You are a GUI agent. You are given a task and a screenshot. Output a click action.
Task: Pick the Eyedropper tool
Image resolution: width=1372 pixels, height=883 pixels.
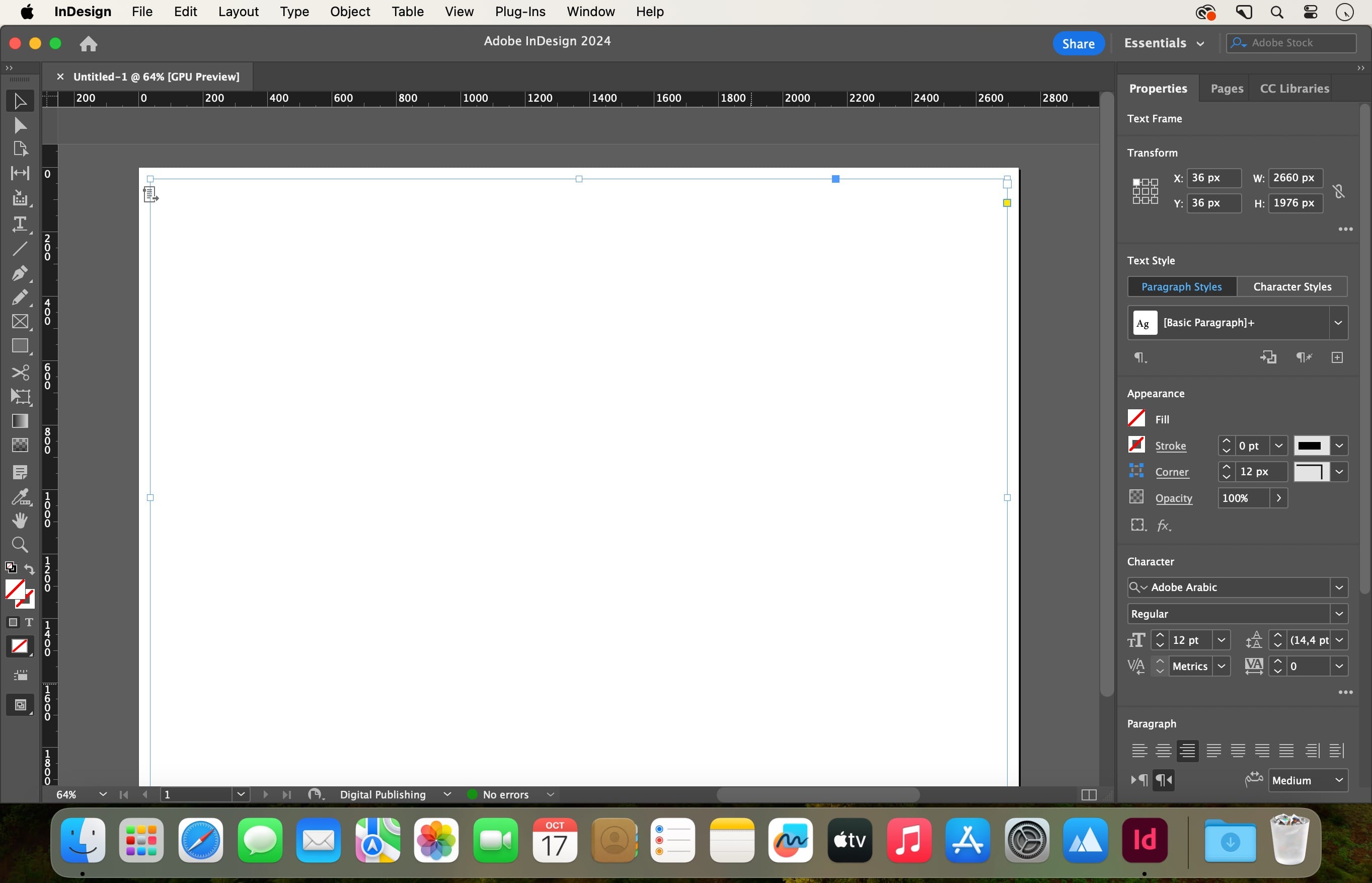[20, 496]
